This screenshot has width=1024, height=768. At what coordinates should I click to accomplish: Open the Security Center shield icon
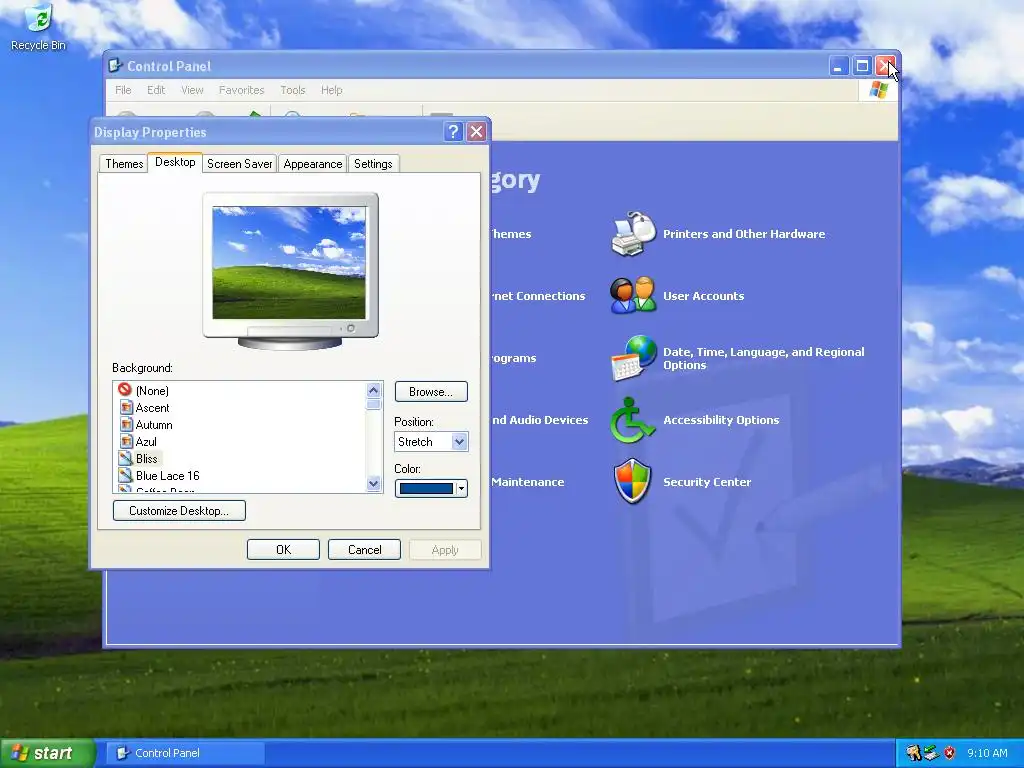(632, 481)
